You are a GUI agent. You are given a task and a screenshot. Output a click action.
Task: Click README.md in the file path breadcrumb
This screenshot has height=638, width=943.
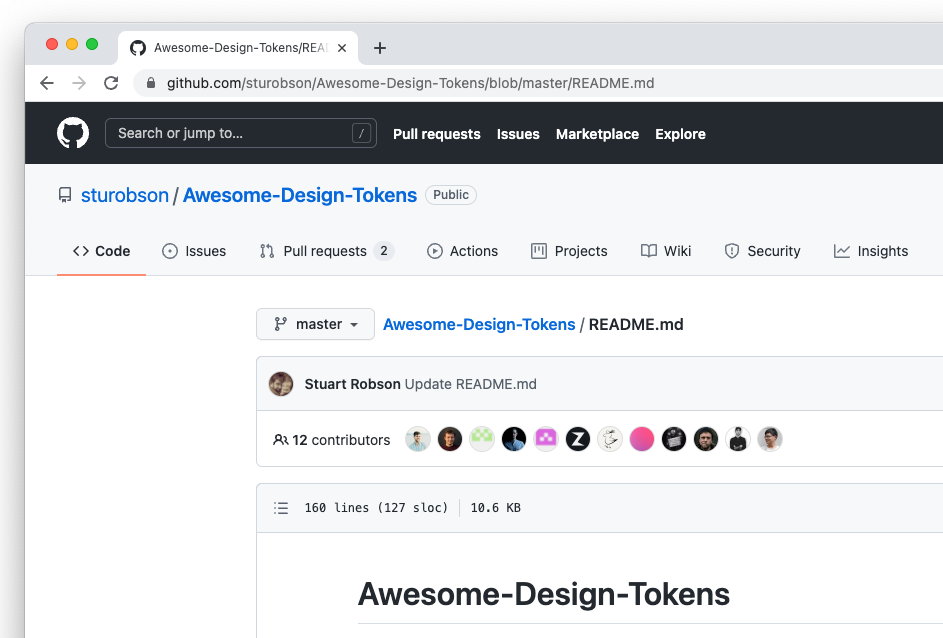pos(636,325)
